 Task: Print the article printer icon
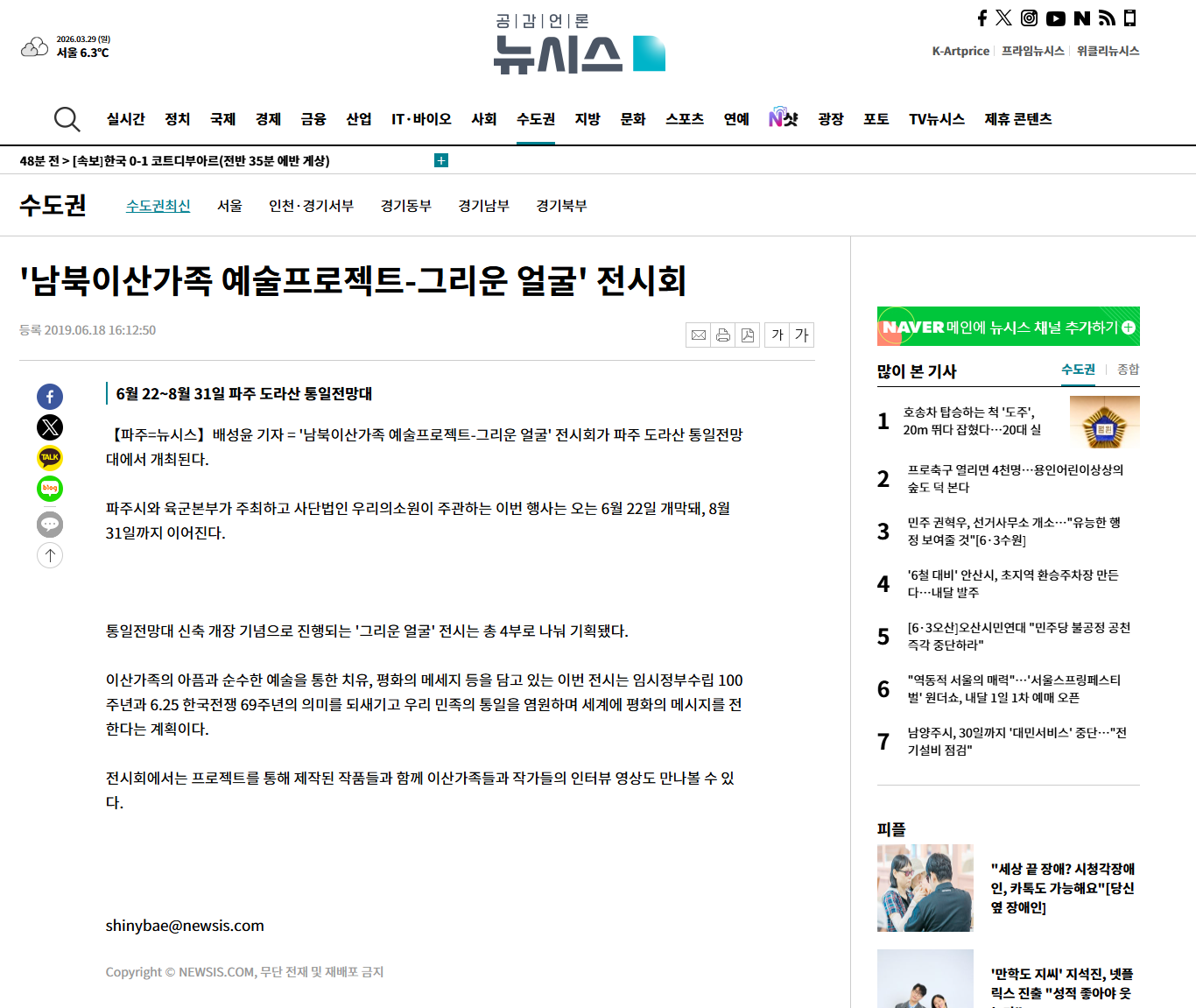point(723,335)
